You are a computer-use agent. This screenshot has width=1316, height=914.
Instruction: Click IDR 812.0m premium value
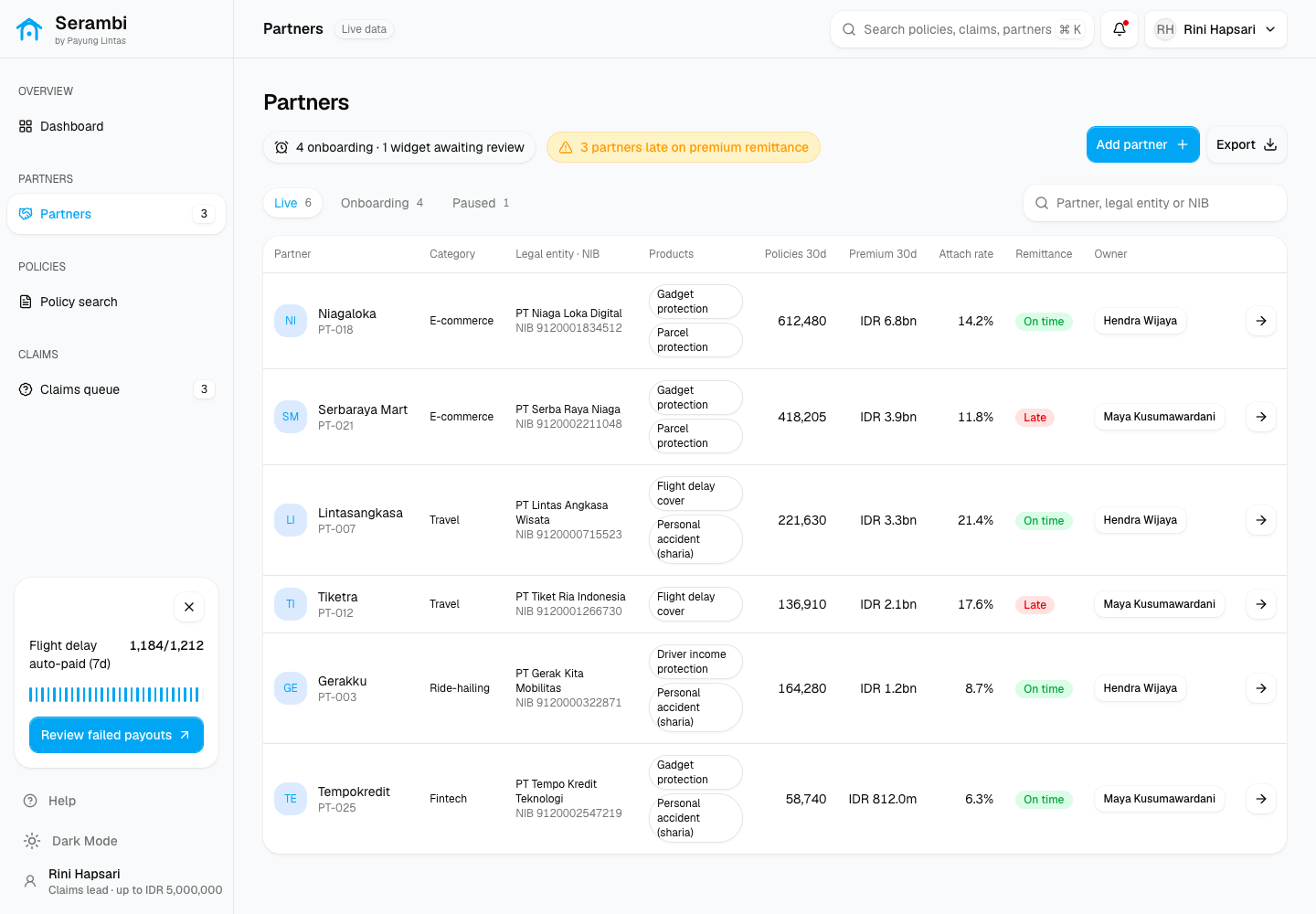coord(883,799)
